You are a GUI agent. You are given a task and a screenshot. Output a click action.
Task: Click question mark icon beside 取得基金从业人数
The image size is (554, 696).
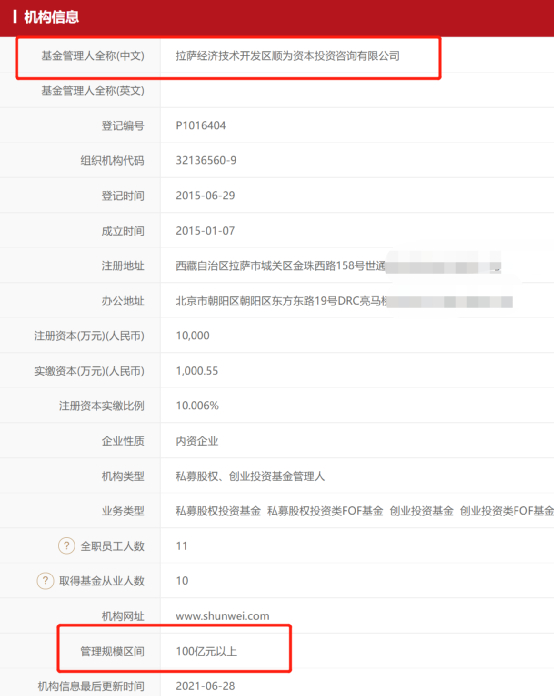point(45,581)
